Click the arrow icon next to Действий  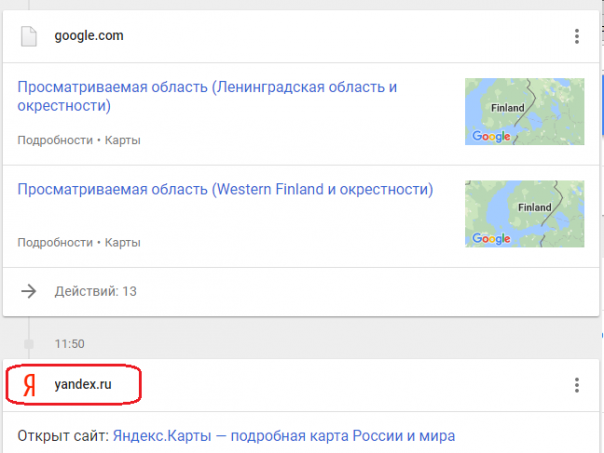coord(30,291)
